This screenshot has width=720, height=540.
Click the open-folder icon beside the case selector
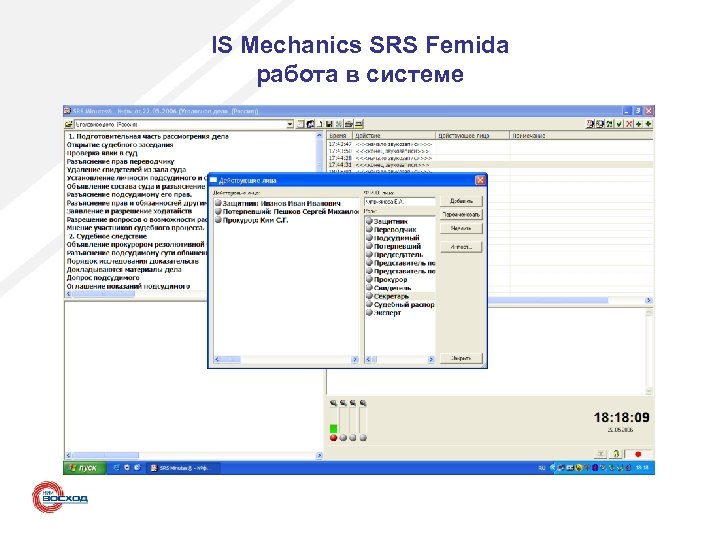click(68, 124)
